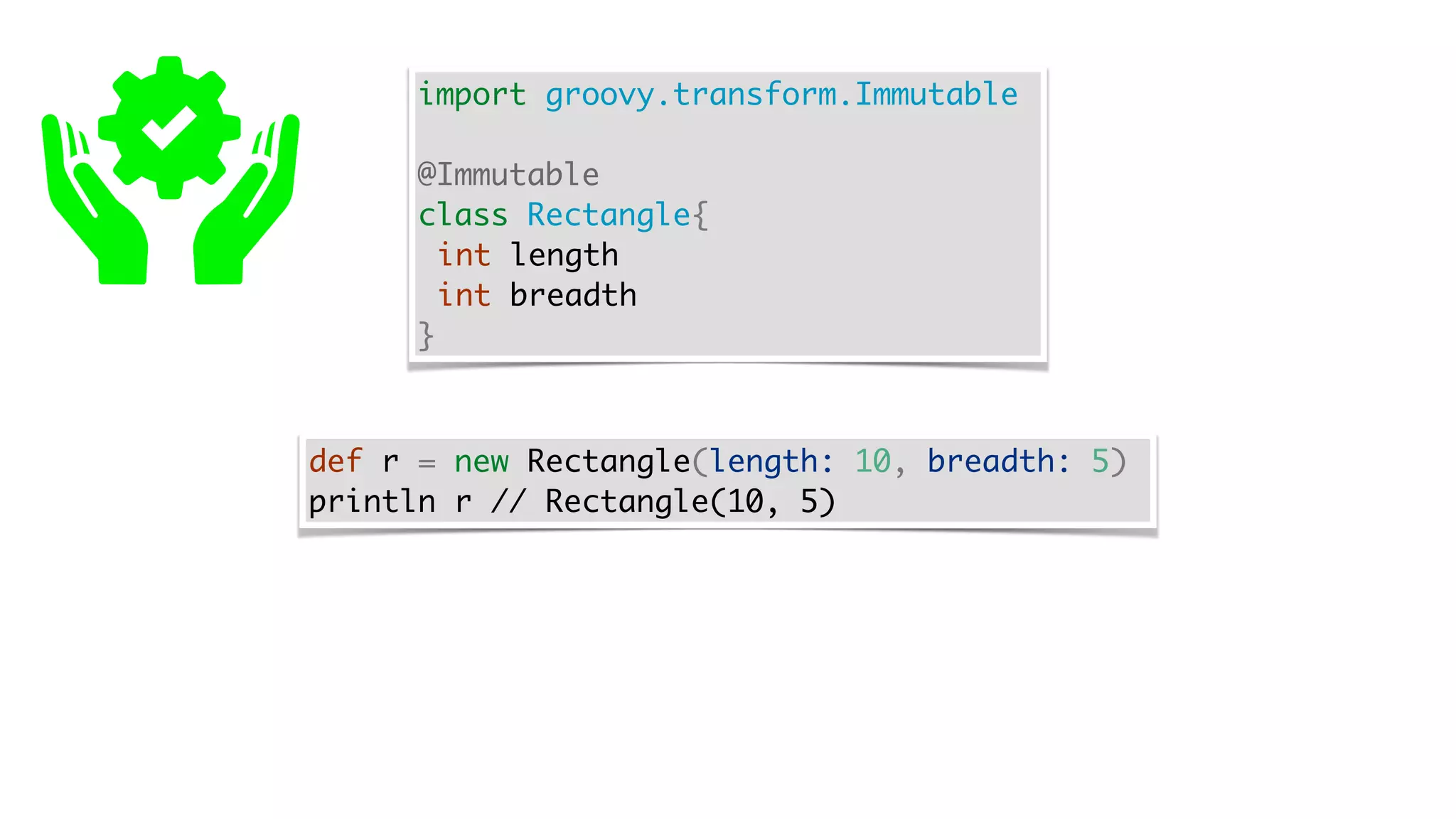1456x819 pixels.
Task: Click the number 10 argument
Action: click(x=872, y=461)
